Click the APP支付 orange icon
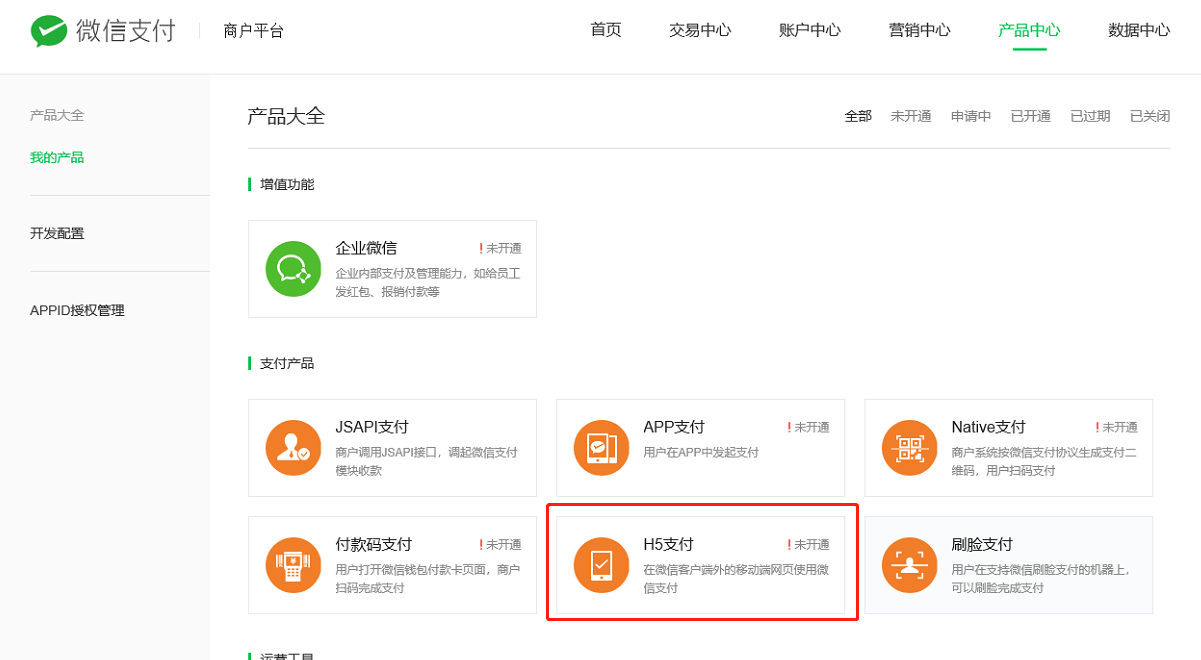Viewport: 1201px width, 660px height. pos(601,448)
